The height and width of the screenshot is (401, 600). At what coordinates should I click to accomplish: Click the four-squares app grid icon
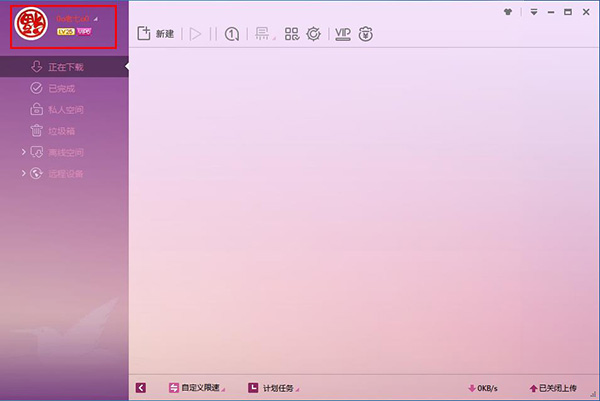coord(292,34)
